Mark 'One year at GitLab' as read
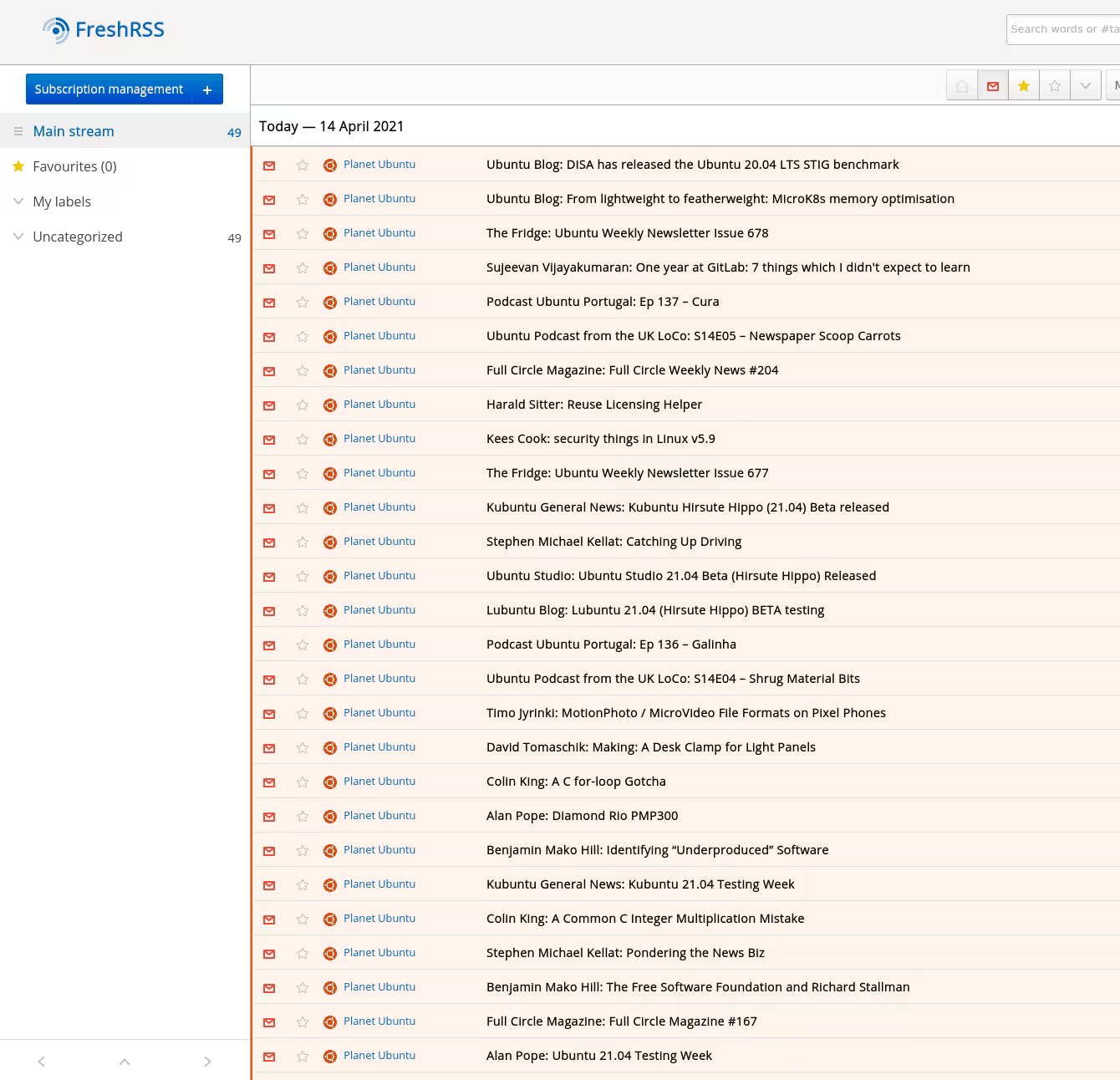The width and height of the screenshot is (1120, 1080). [269, 268]
